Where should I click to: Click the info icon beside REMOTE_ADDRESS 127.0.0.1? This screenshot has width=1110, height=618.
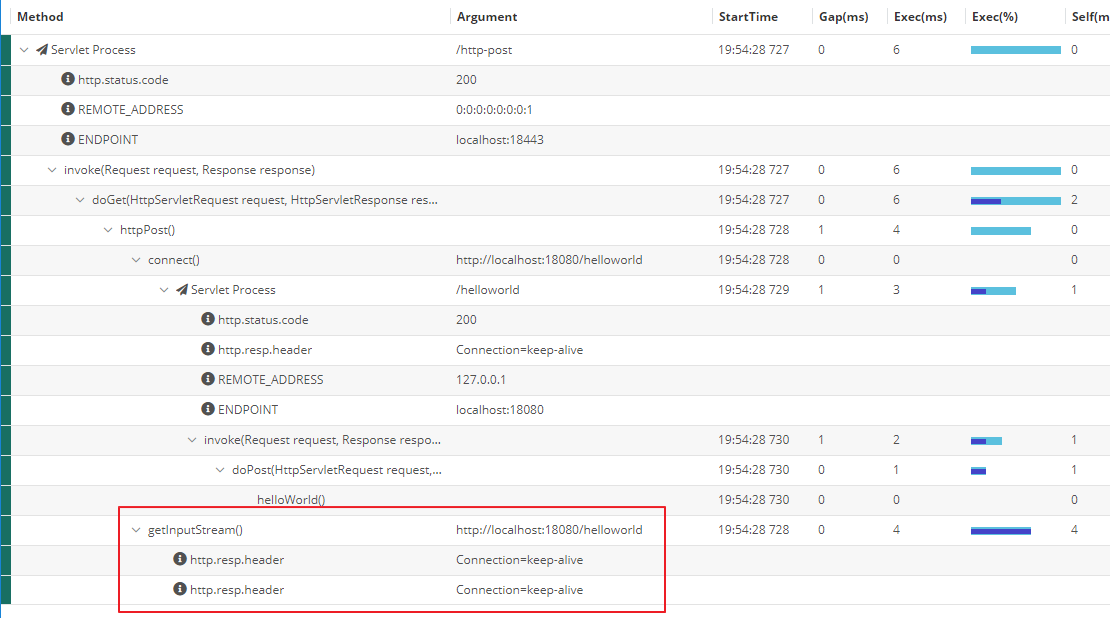[208, 379]
